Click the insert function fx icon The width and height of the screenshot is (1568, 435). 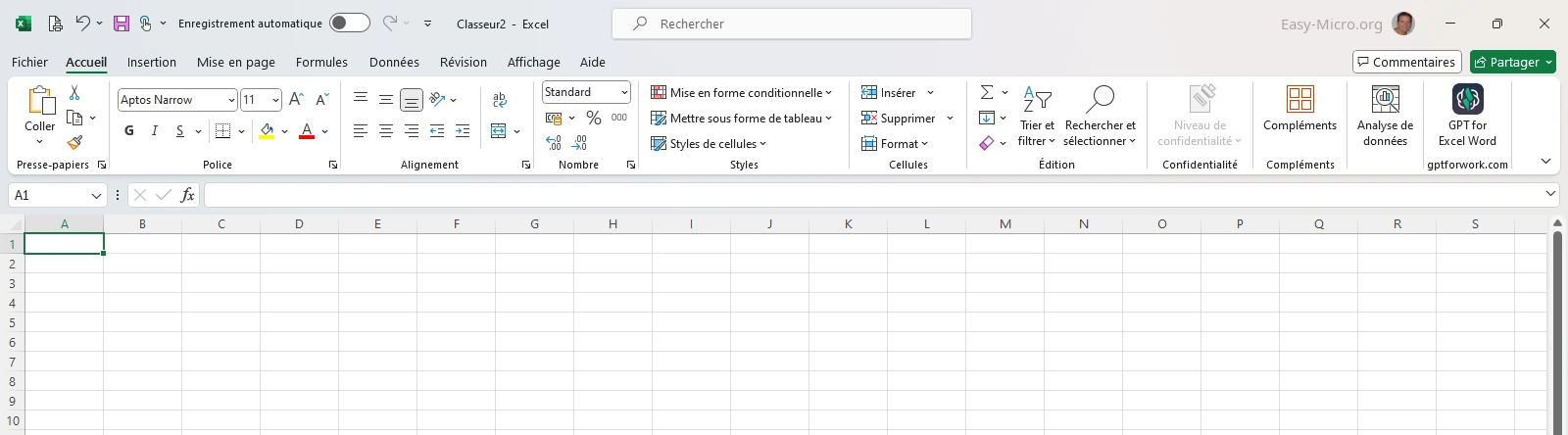[x=188, y=195]
